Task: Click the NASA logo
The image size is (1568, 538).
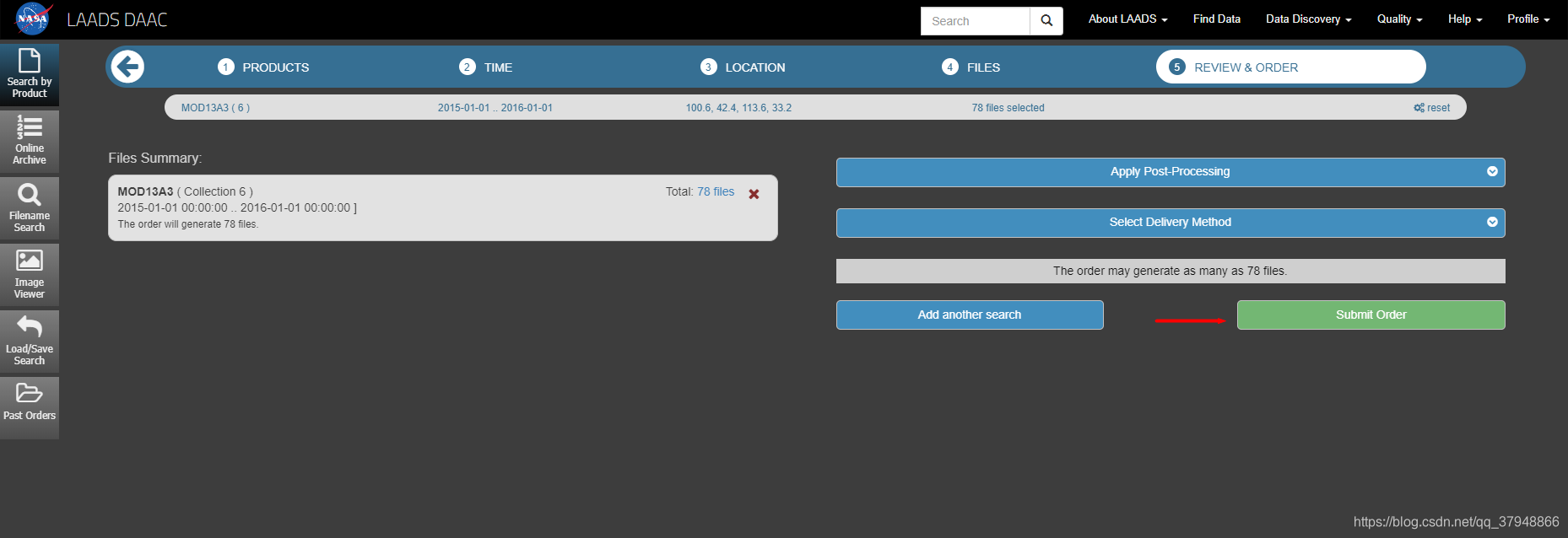Action: [34, 19]
